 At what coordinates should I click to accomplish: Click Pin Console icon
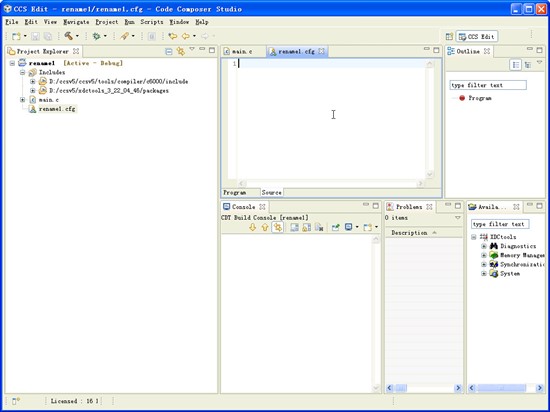336,228
